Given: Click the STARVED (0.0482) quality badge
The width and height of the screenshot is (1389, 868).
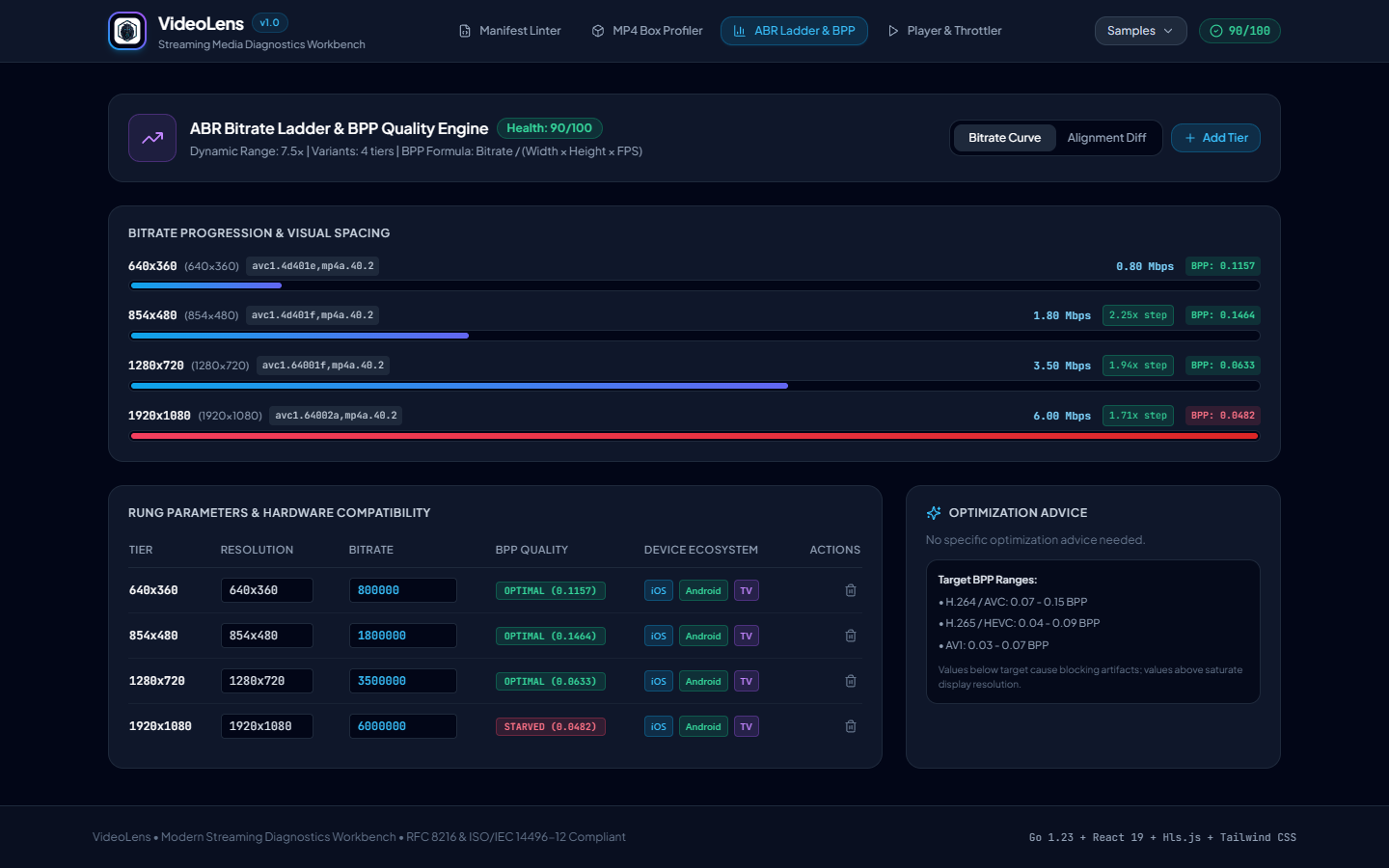Looking at the screenshot, I should (x=551, y=726).
